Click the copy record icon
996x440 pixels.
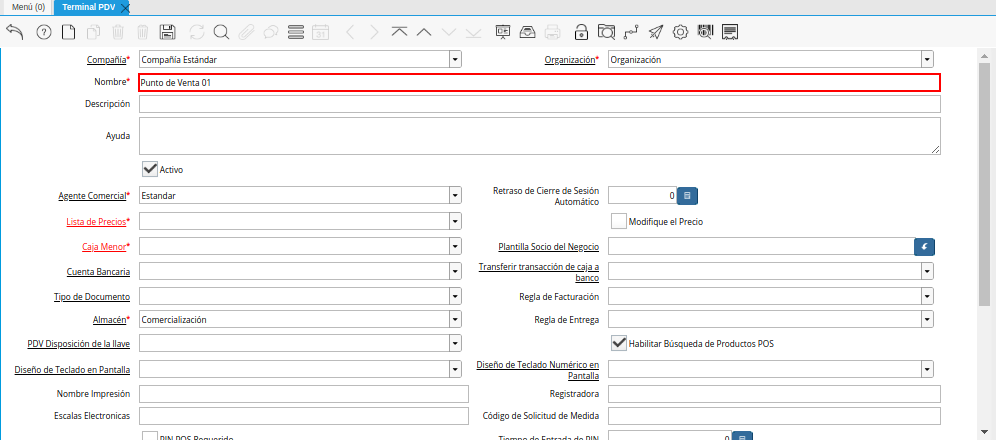93,32
